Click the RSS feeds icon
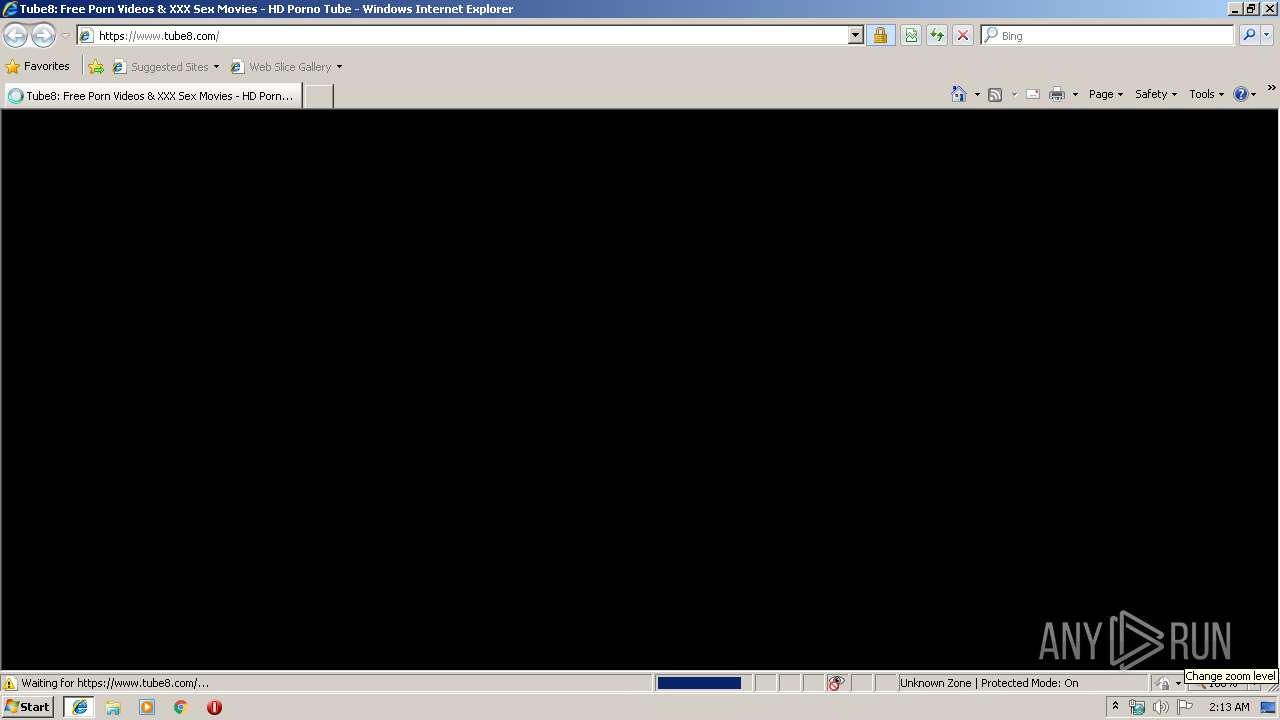The image size is (1280, 720). point(995,94)
